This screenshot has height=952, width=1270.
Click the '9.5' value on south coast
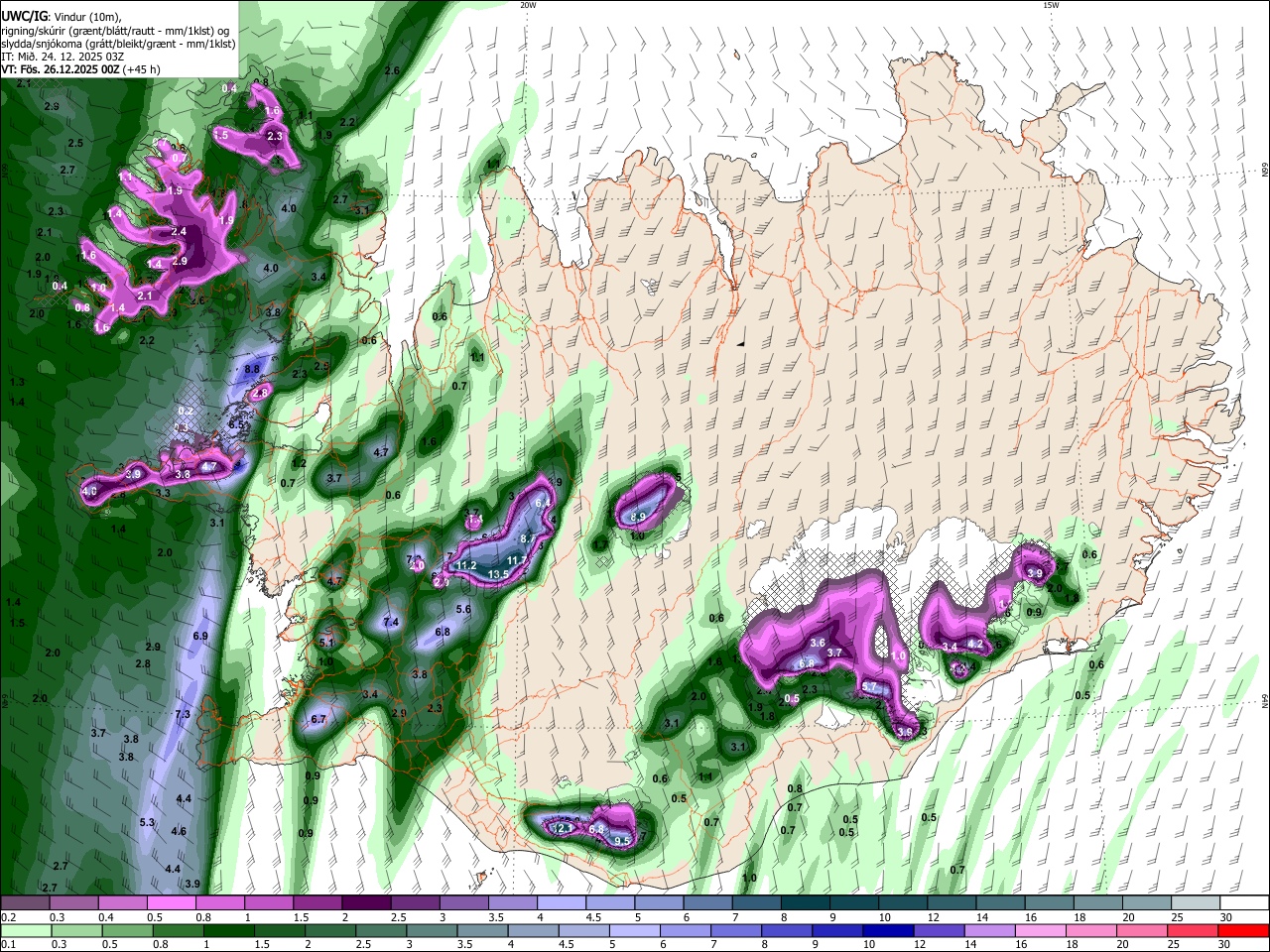click(623, 841)
